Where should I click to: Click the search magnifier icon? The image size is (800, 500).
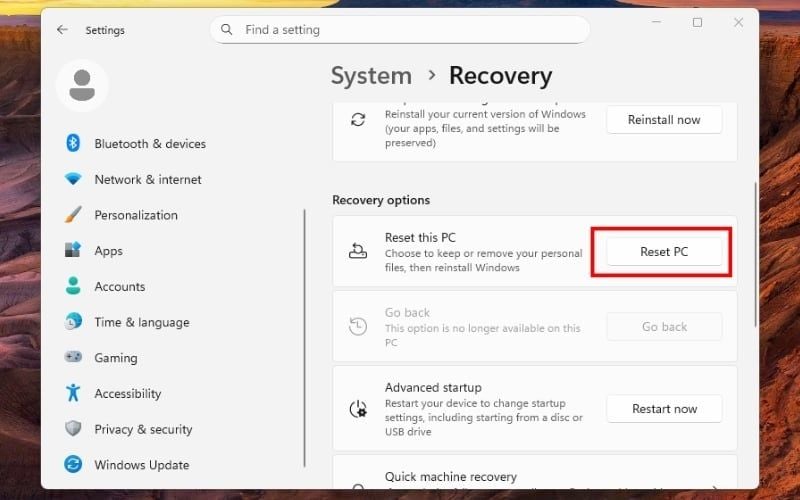click(x=227, y=30)
